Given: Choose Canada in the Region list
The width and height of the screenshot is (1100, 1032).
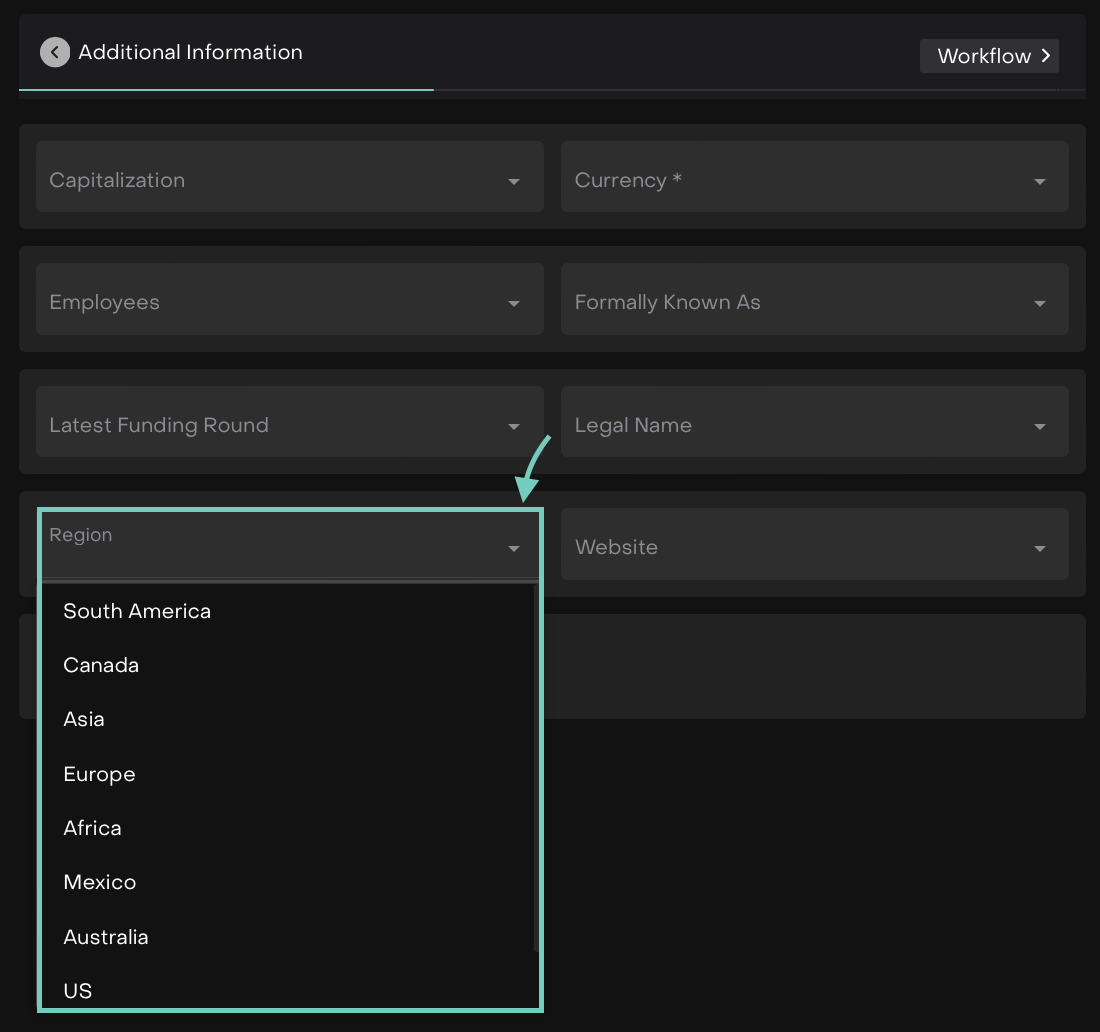Looking at the screenshot, I should (101, 665).
